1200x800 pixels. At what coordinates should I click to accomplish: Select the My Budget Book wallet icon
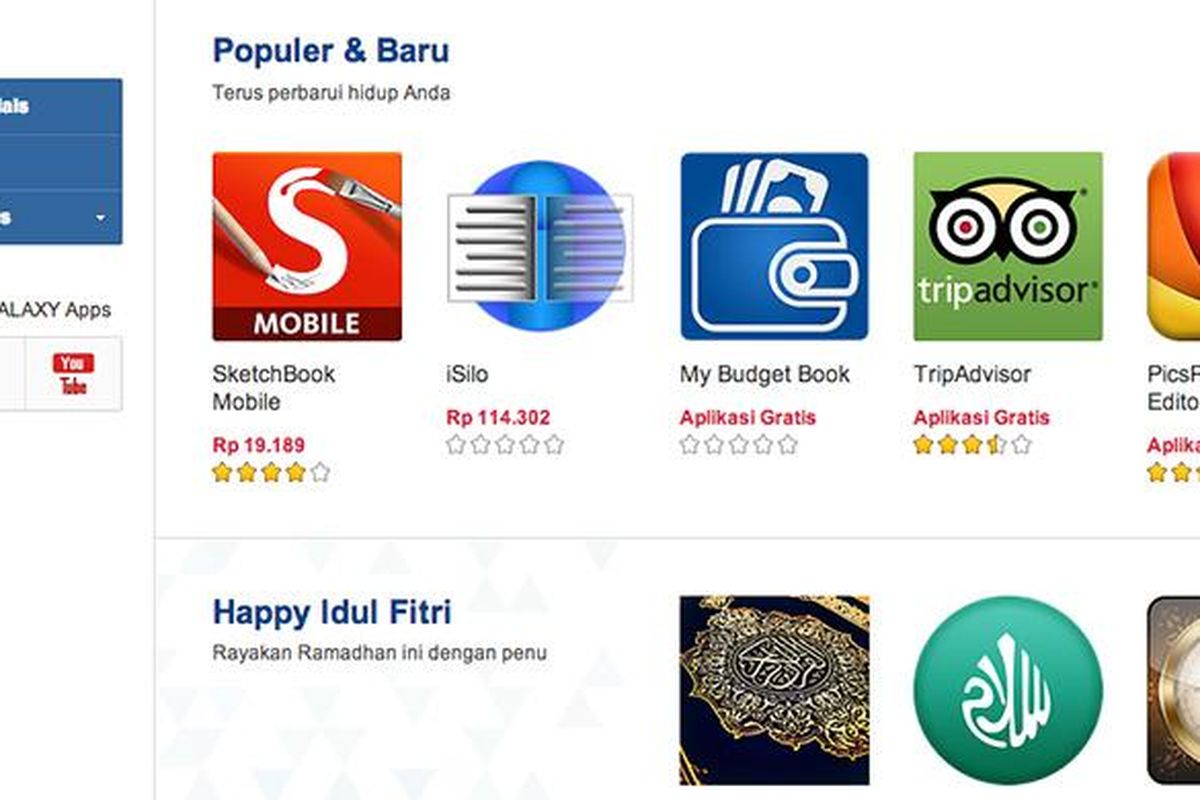point(774,246)
